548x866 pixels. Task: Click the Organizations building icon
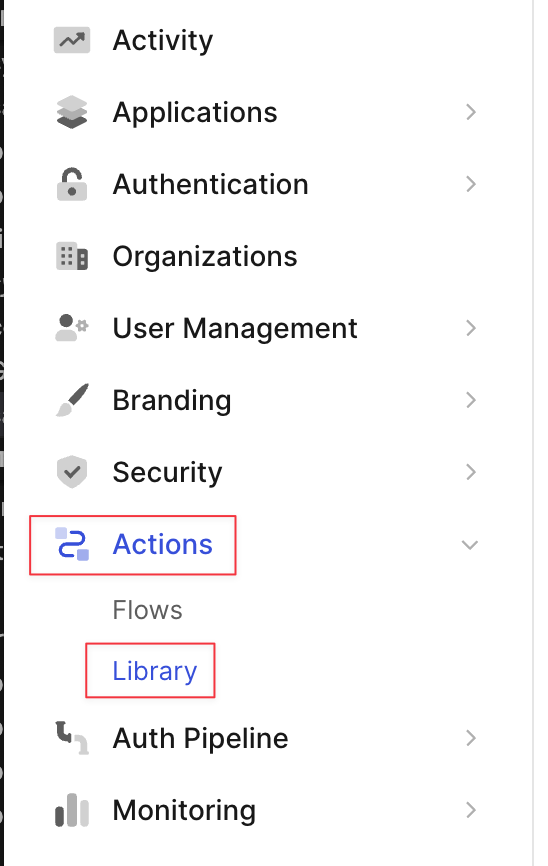[x=72, y=256]
